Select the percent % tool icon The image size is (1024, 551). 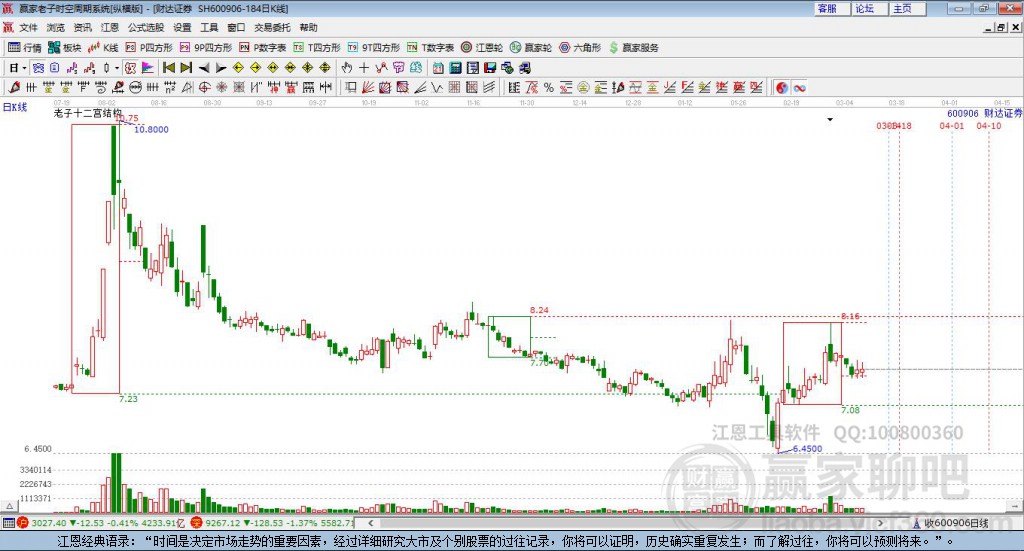tap(549, 87)
